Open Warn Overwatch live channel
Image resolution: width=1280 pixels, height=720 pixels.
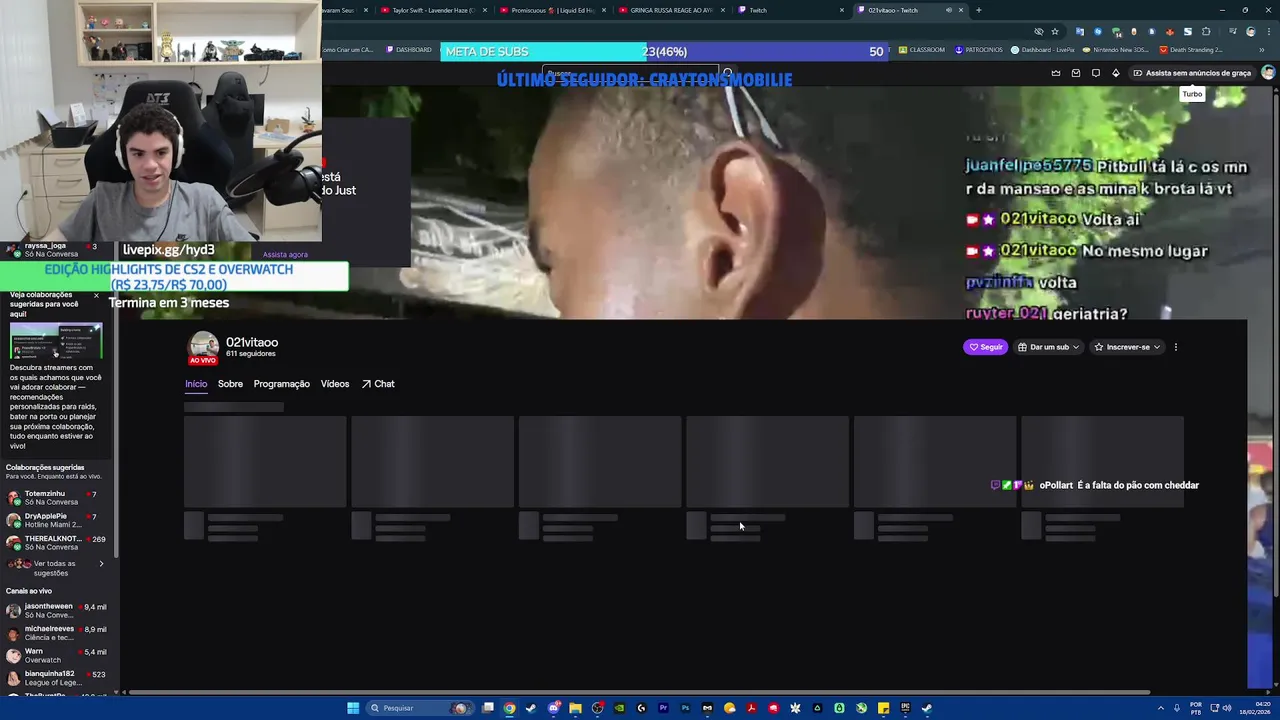[58, 655]
